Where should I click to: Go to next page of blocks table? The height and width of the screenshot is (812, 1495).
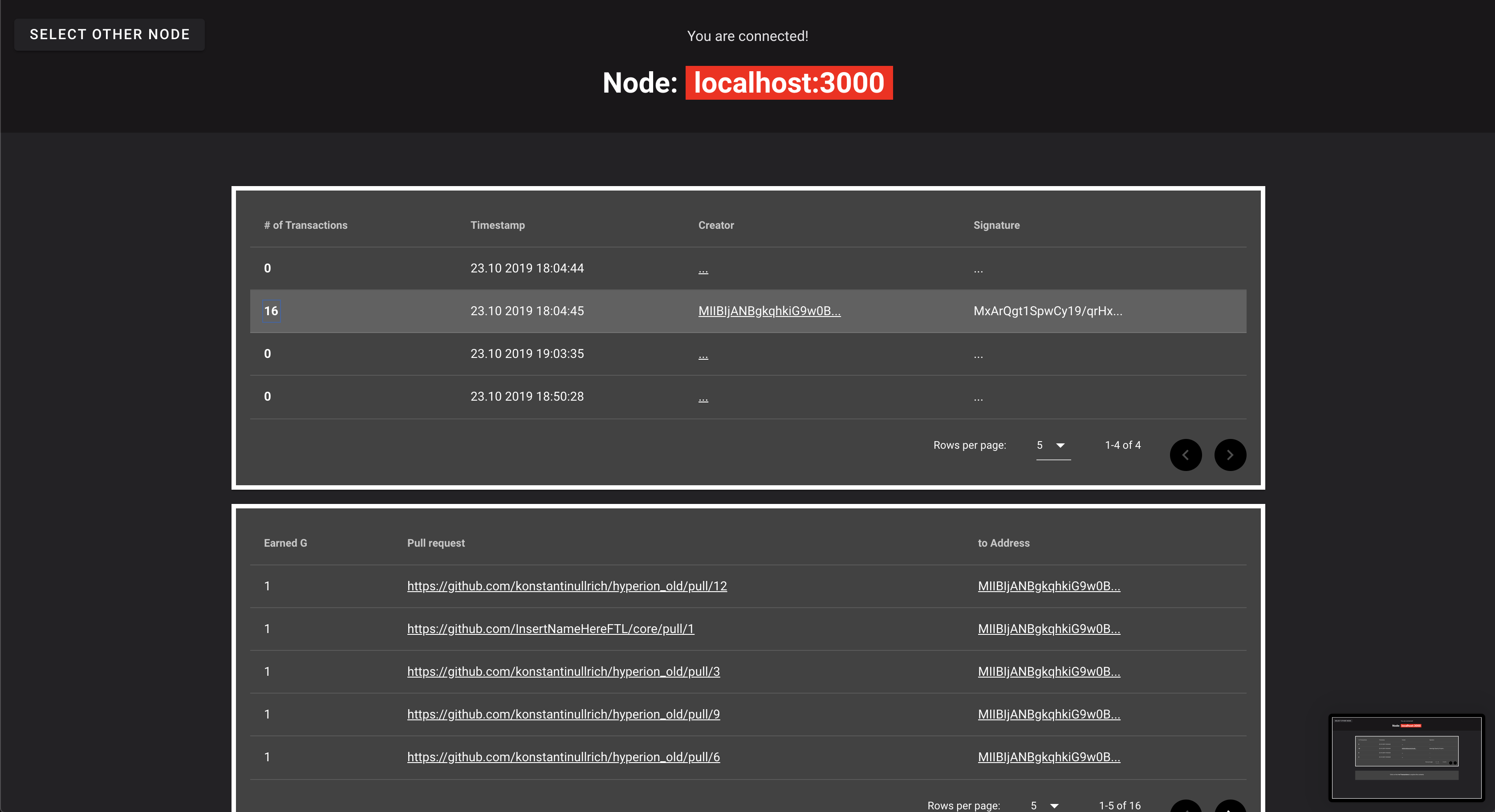tap(1230, 455)
